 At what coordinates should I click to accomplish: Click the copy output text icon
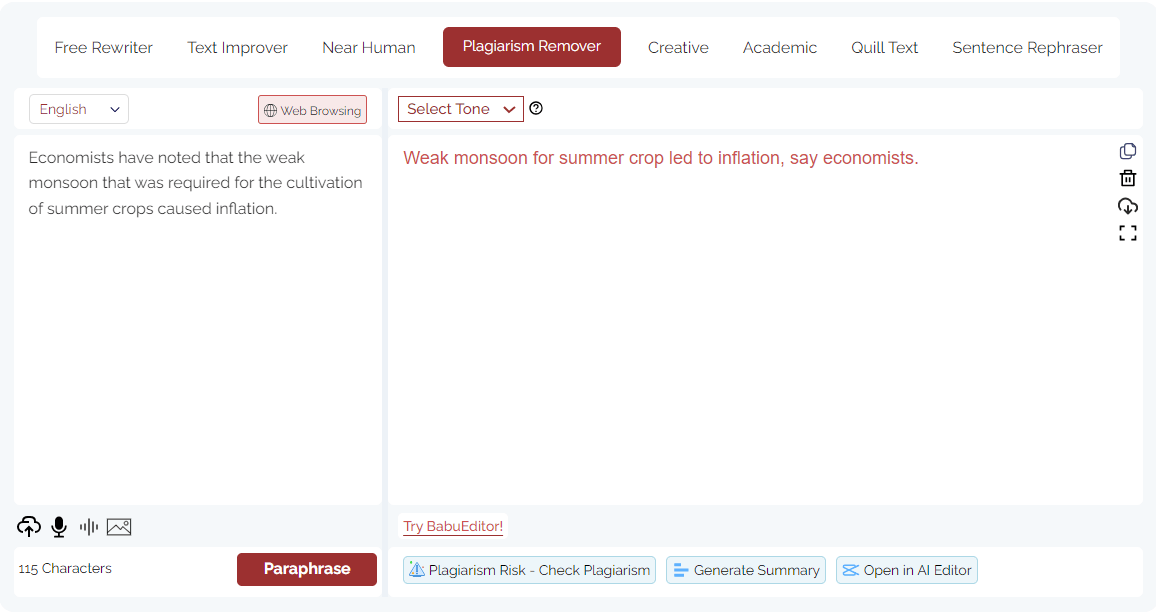pos(1128,151)
